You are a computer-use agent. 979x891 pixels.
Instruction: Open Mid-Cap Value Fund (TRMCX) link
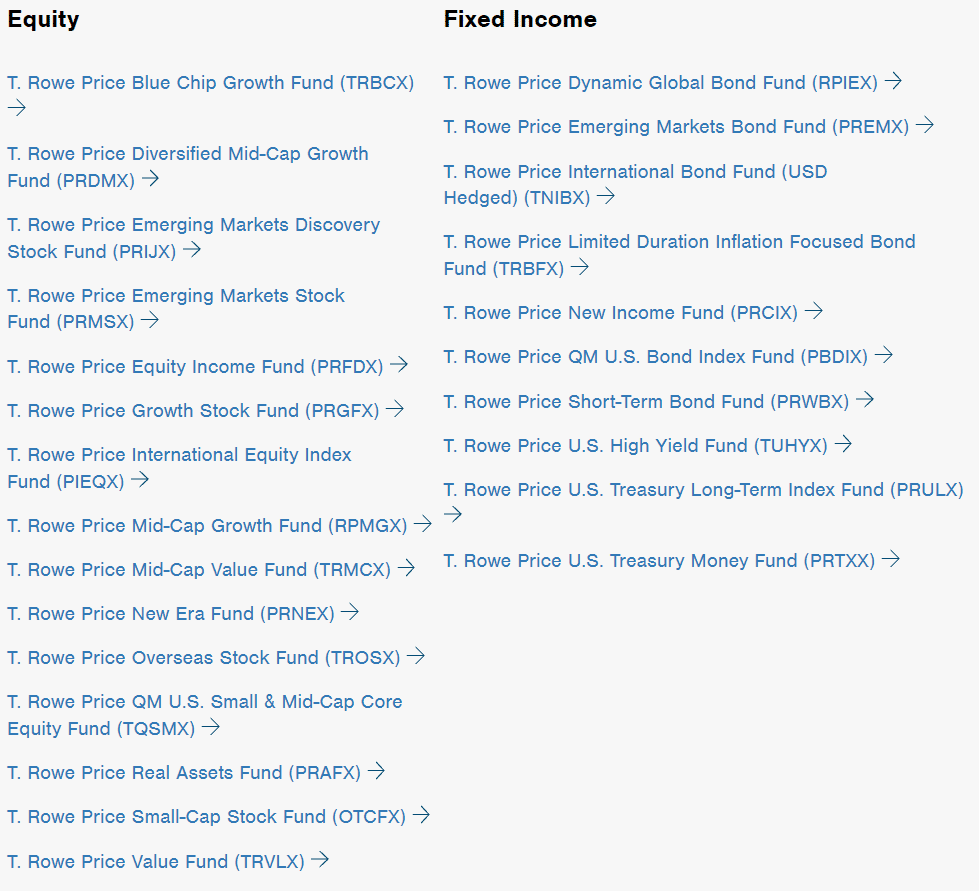click(x=199, y=569)
